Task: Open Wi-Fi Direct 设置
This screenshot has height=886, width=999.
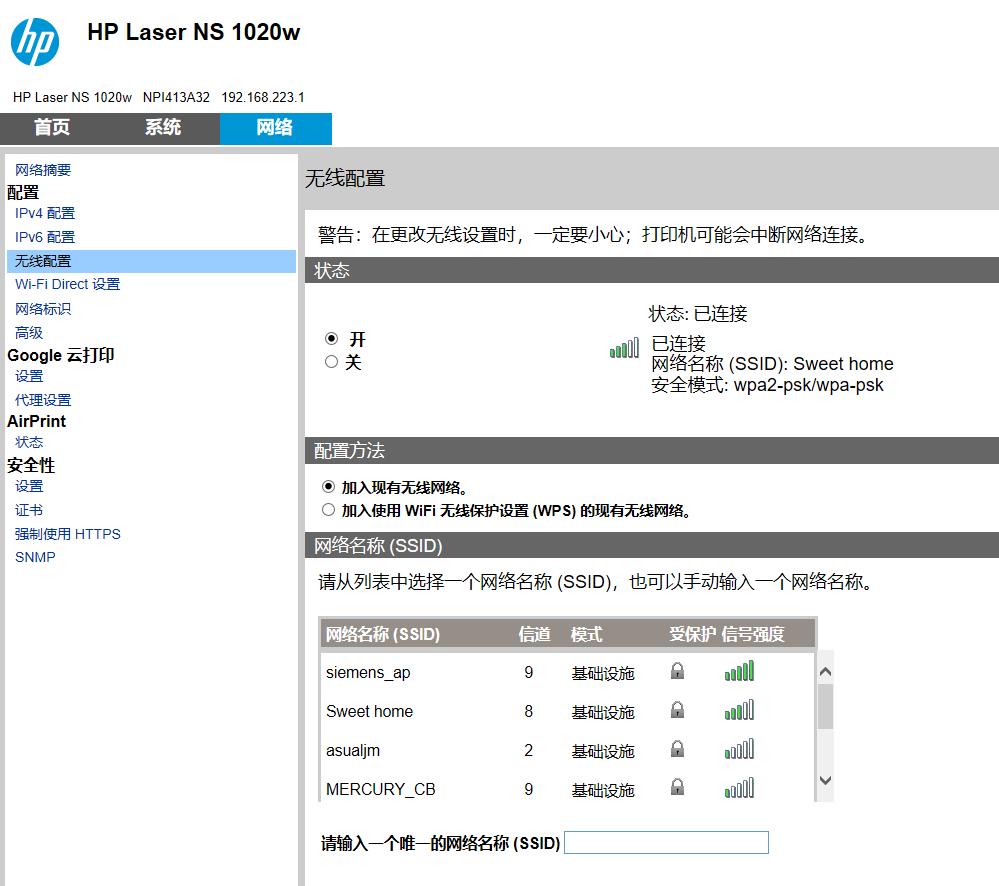Action: 67,284
